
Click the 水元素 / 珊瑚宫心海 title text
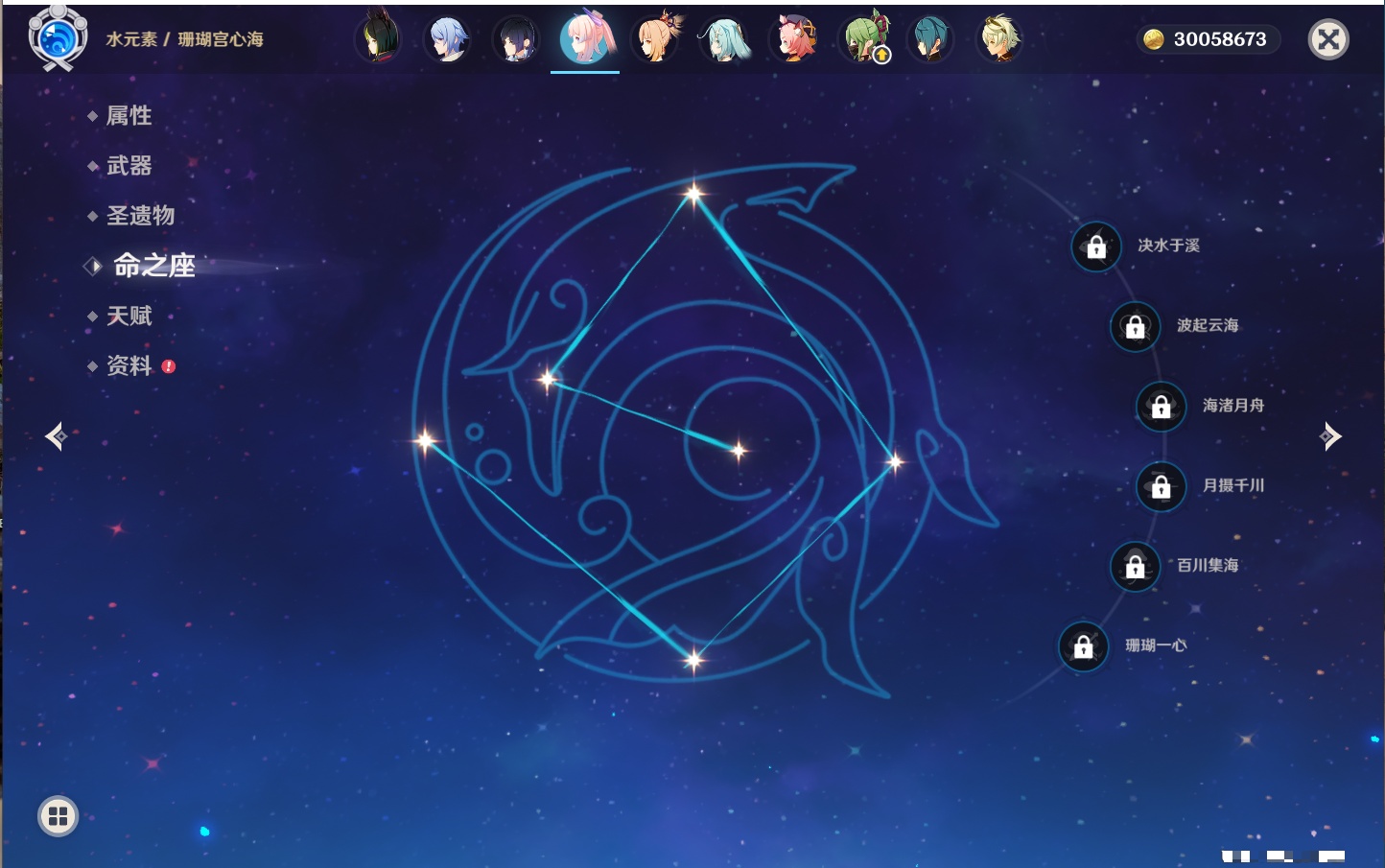[x=184, y=39]
